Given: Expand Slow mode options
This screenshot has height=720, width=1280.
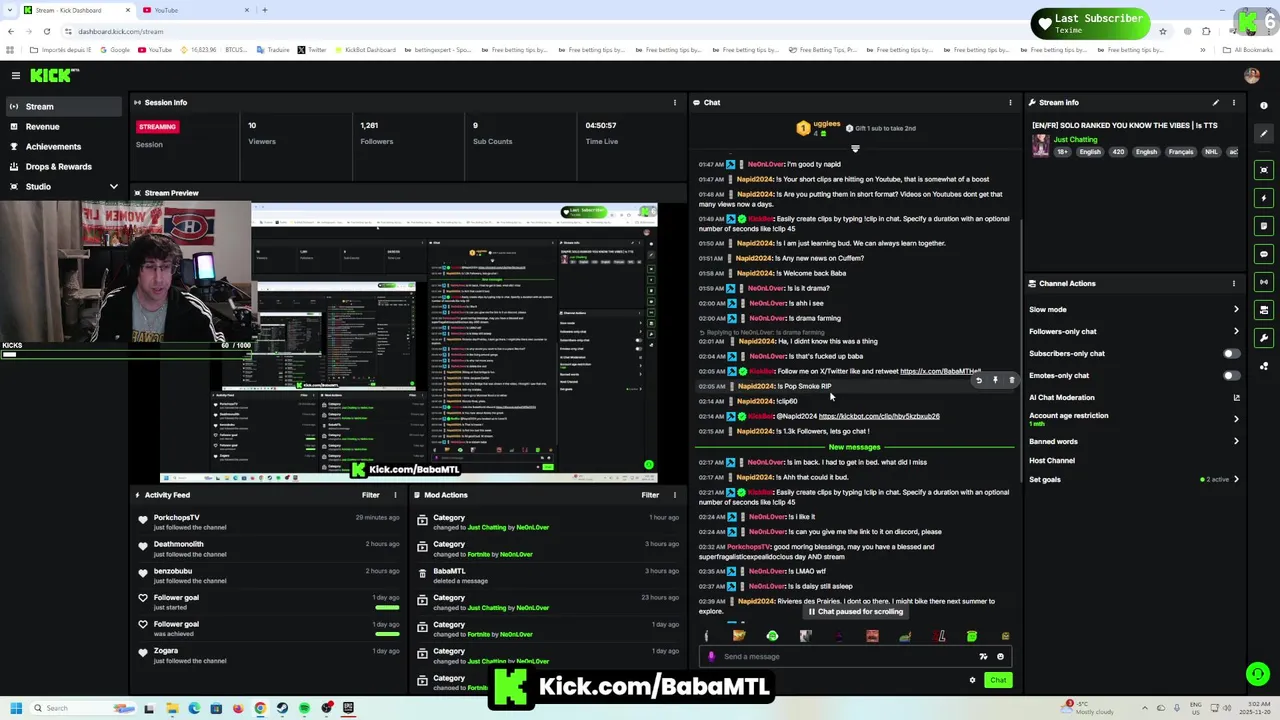Looking at the screenshot, I should (1236, 310).
